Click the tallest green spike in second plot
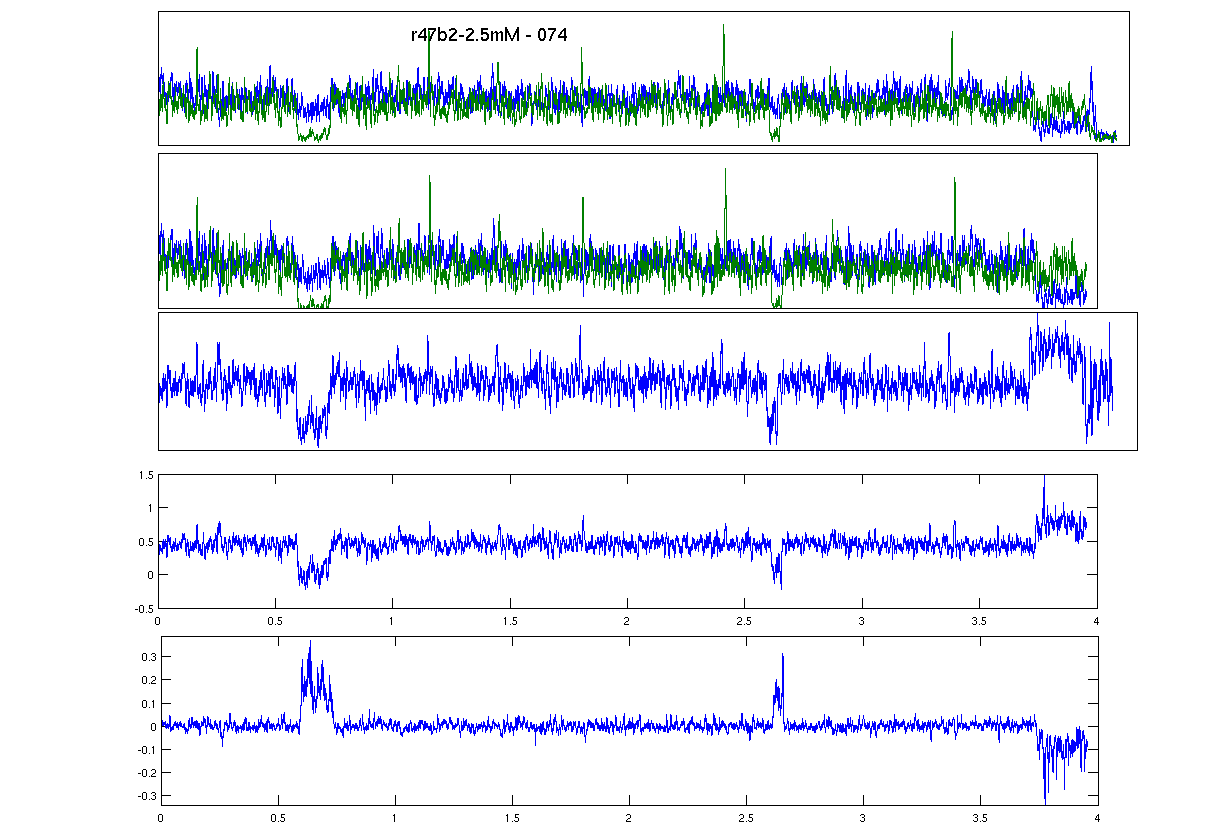This screenshot has height=827, width=1212. click(x=725, y=172)
